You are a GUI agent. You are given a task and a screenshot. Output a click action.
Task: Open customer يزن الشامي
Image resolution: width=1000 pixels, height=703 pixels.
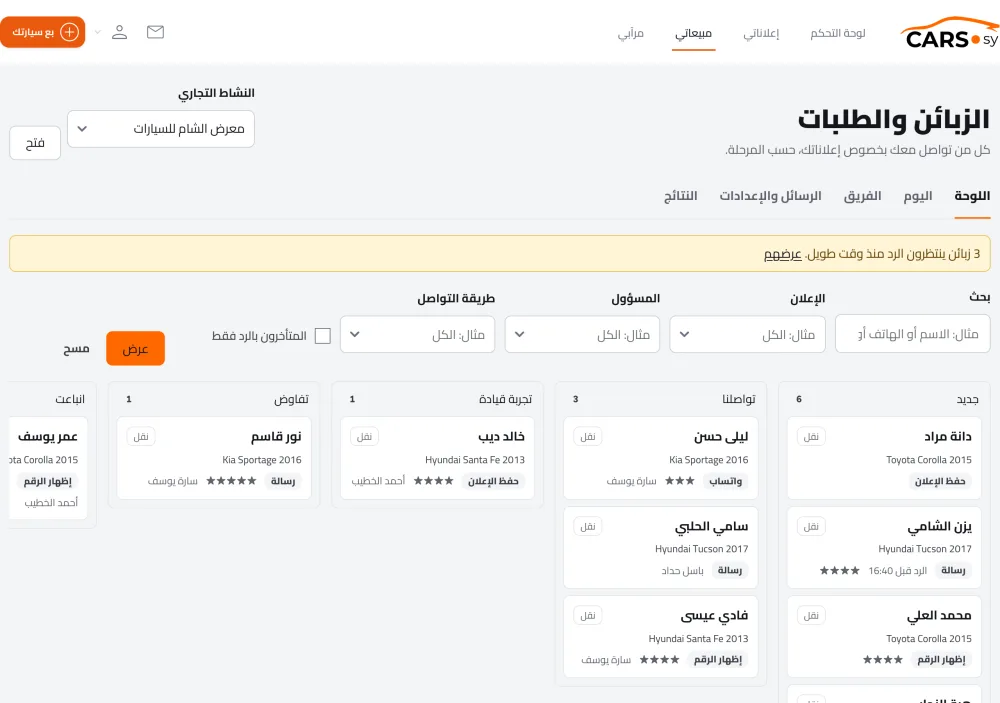(939, 526)
